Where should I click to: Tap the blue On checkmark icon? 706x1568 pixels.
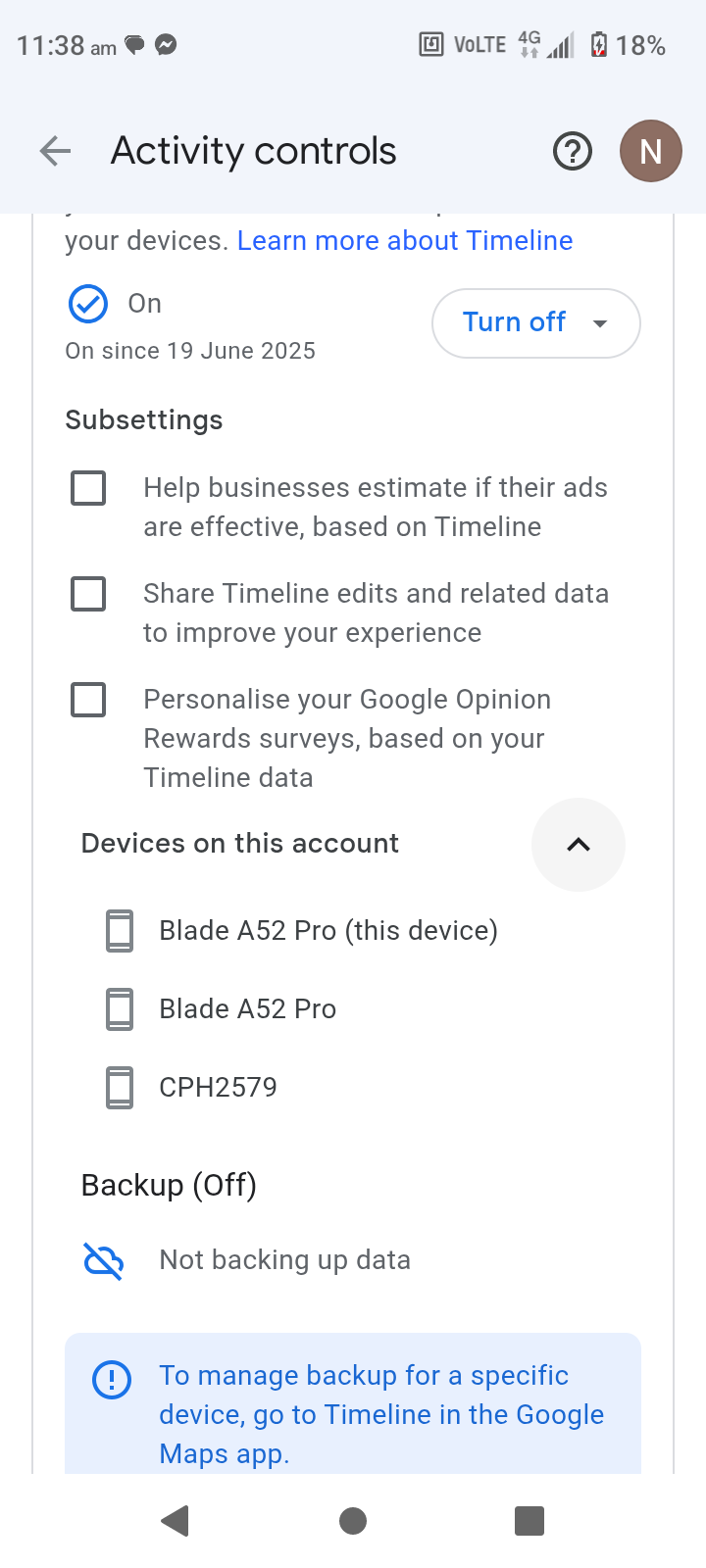[88, 304]
